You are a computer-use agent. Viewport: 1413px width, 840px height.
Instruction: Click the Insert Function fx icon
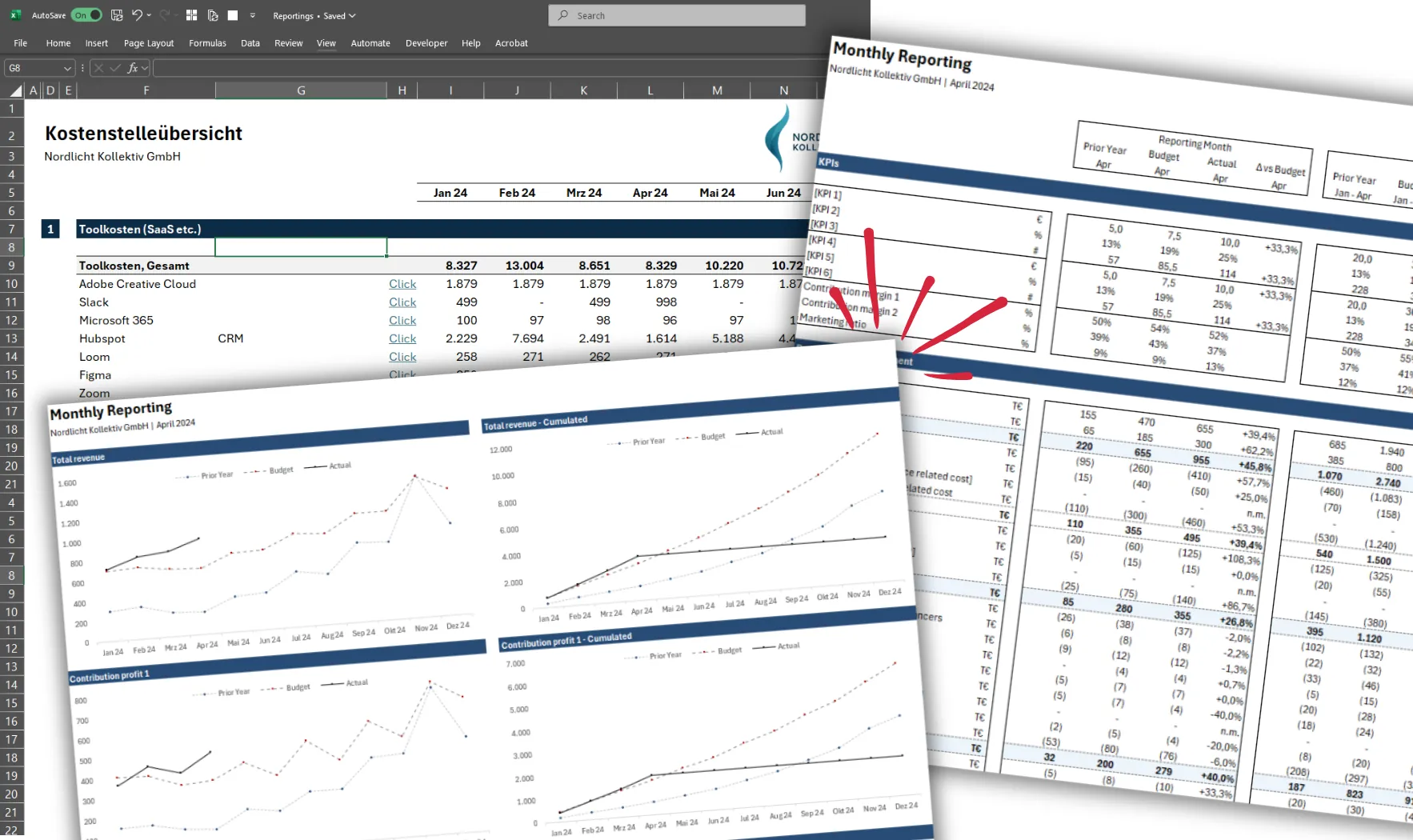click(132, 68)
